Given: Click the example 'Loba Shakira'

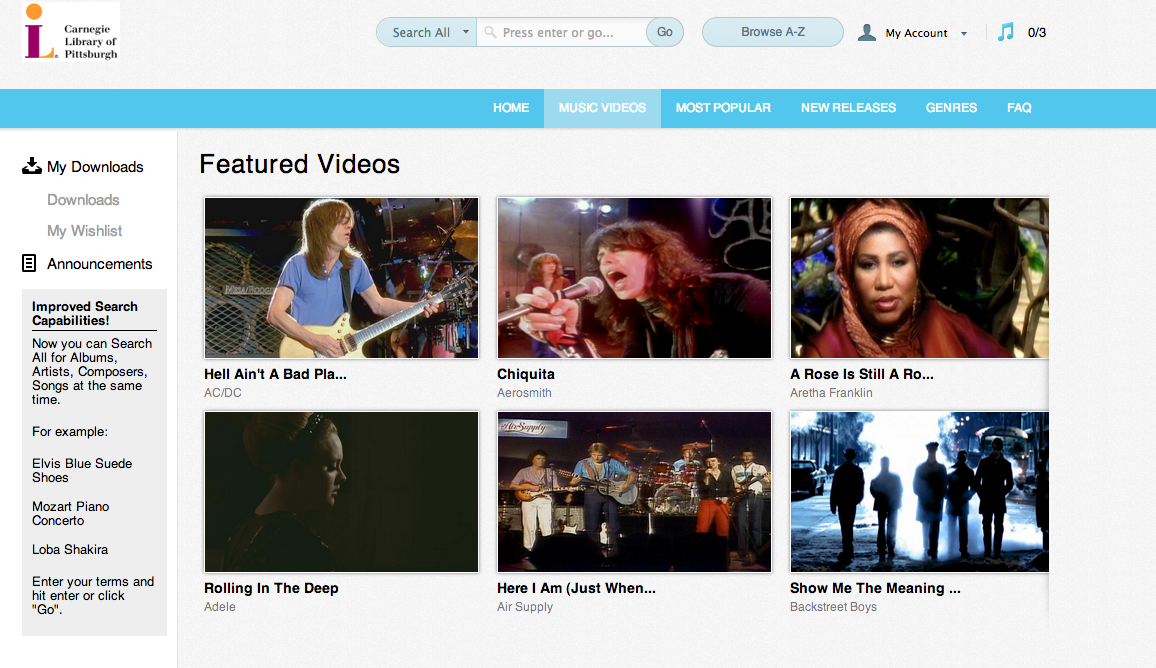Looking at the screenshot, I should pyautogui.click(x=70, y=549).
